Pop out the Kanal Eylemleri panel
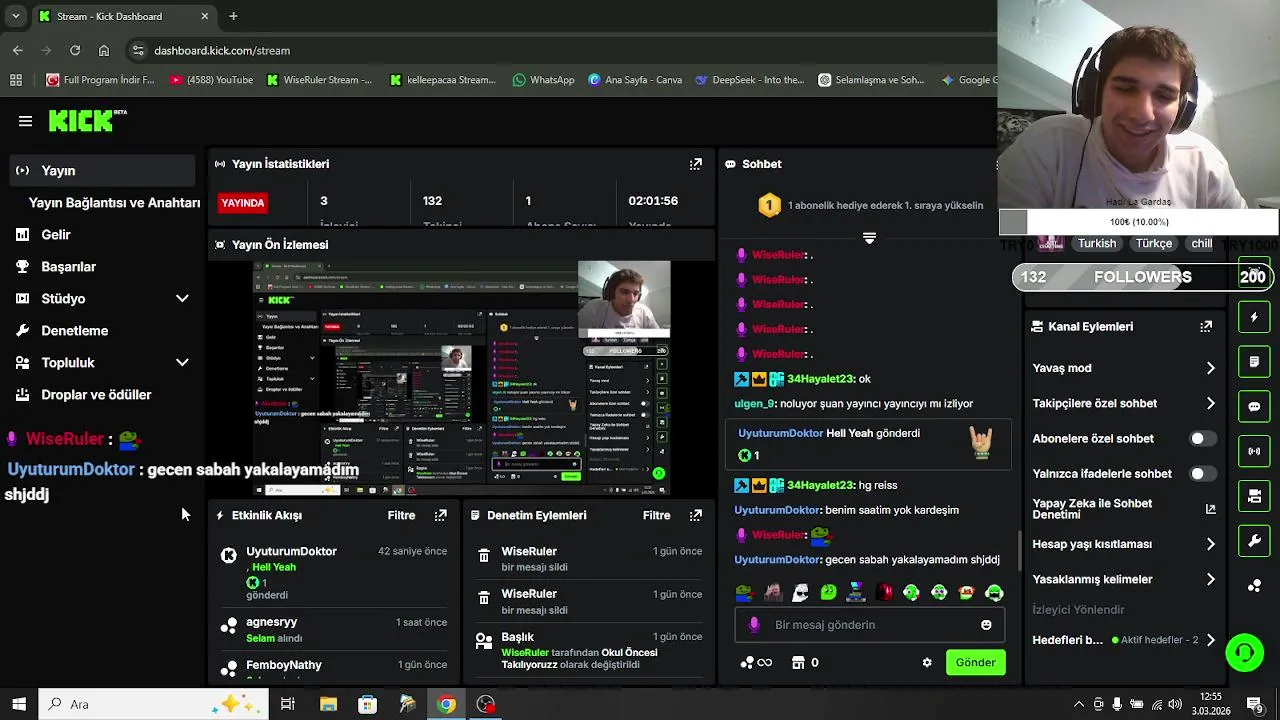 pyautogui.click(x=1206, y=326)
